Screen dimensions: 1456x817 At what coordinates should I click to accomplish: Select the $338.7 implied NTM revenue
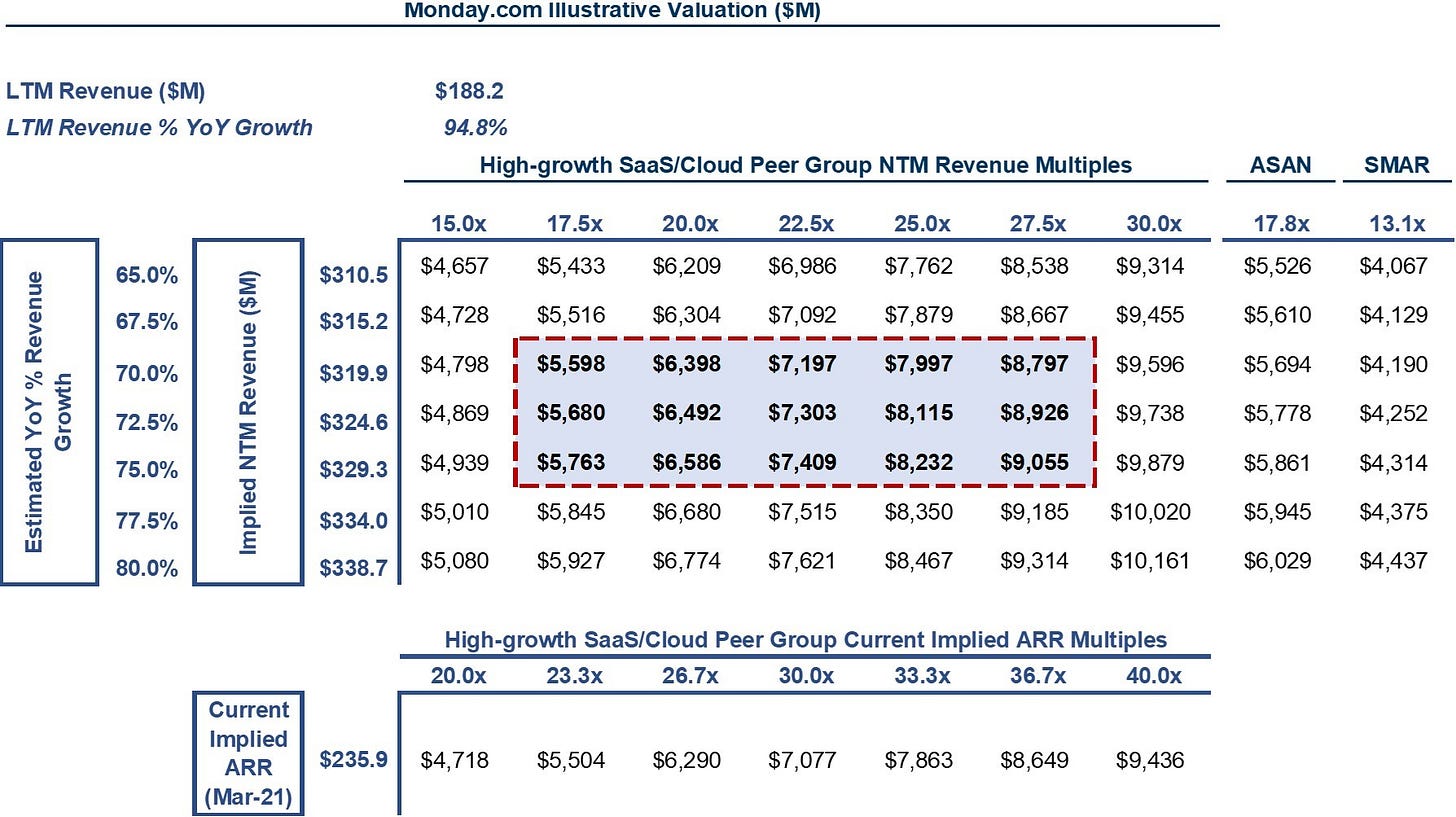pos(354,568)
